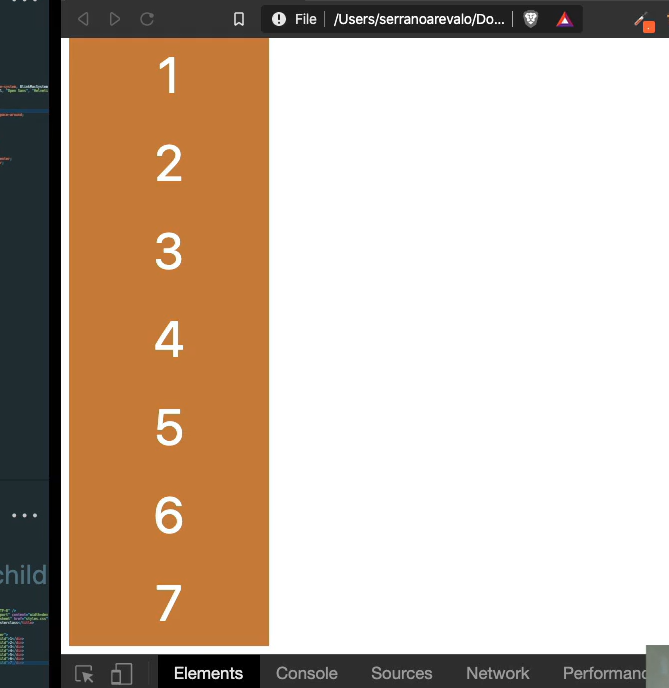Switch to the Console tab
Screen dimensions: 669x688
(307, 673)
